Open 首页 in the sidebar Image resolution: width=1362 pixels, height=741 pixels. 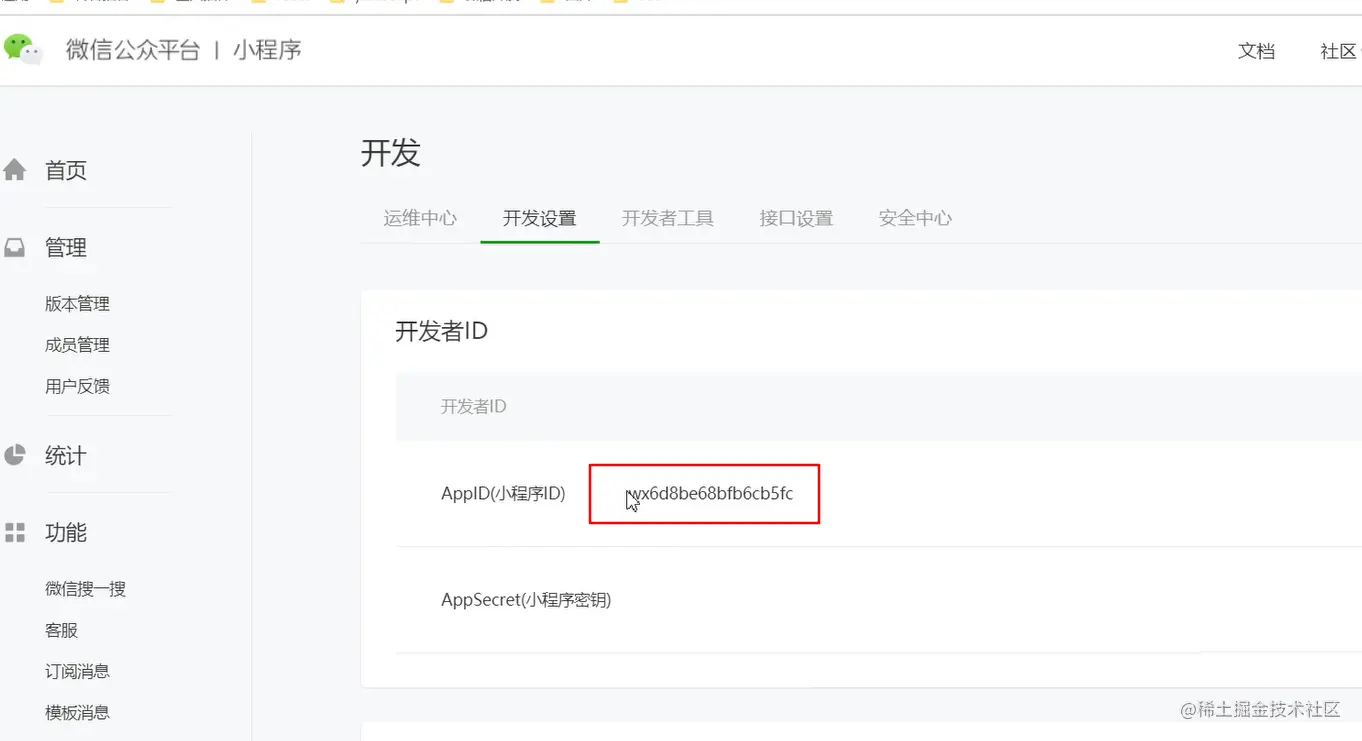pos(66,171)
